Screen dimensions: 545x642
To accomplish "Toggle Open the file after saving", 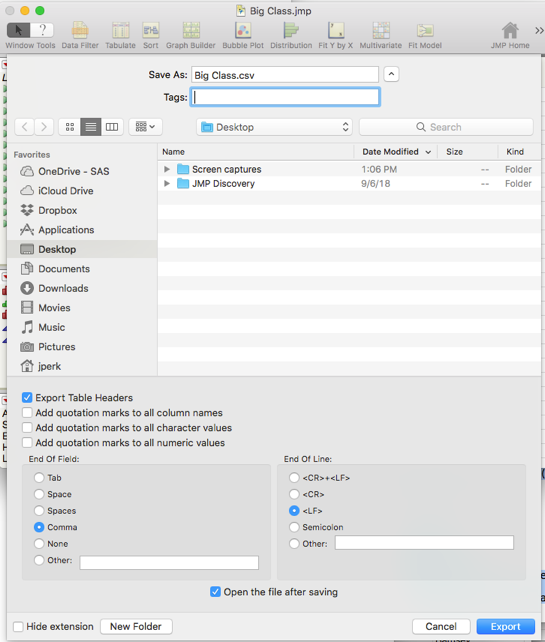I will pos(215,592).
